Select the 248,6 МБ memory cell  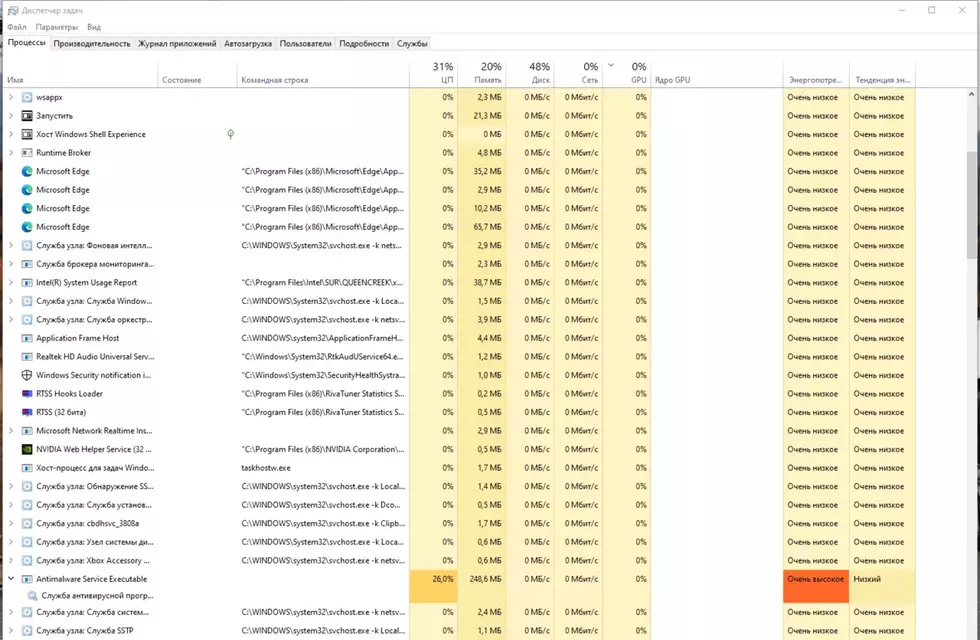point(482,586)
